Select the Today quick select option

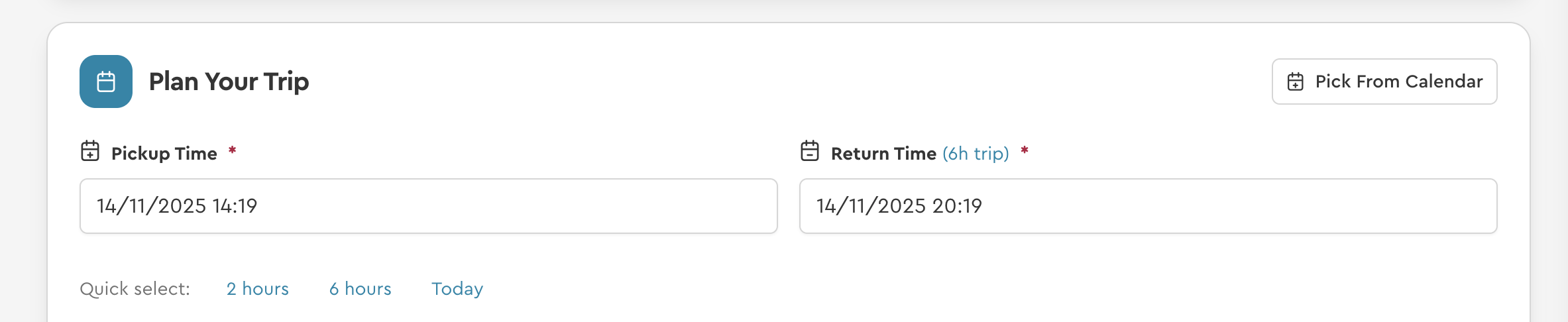tap(457, 289)
